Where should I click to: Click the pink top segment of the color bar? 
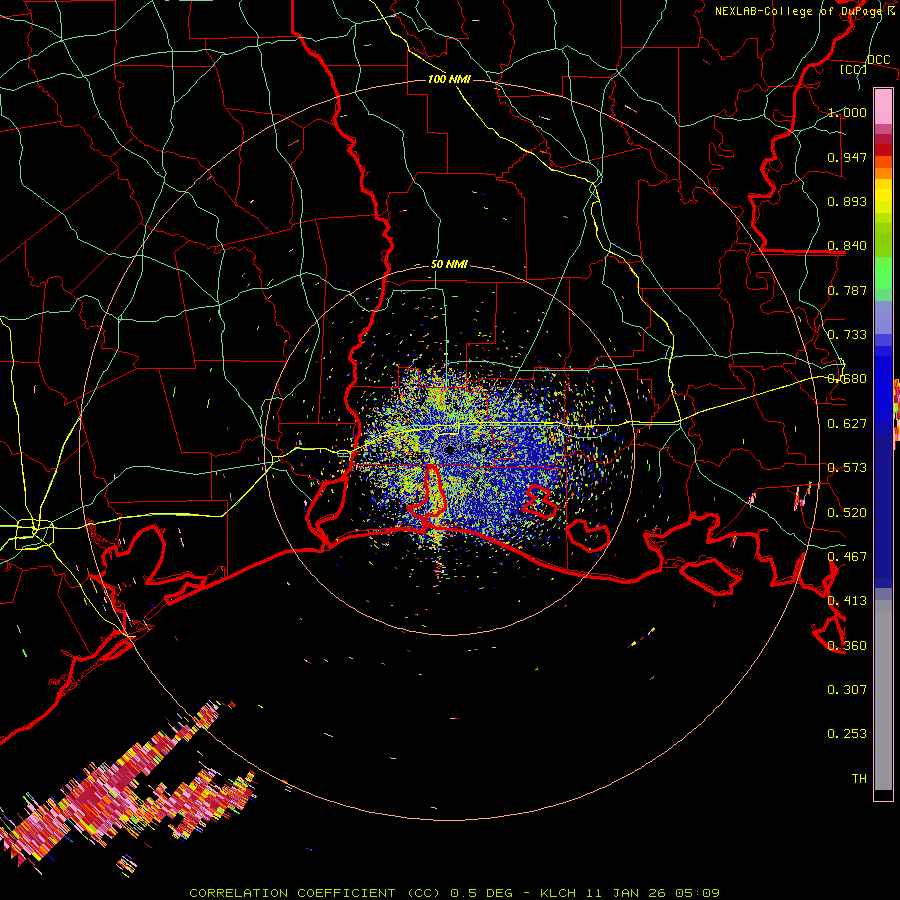[x=883, y=106]
